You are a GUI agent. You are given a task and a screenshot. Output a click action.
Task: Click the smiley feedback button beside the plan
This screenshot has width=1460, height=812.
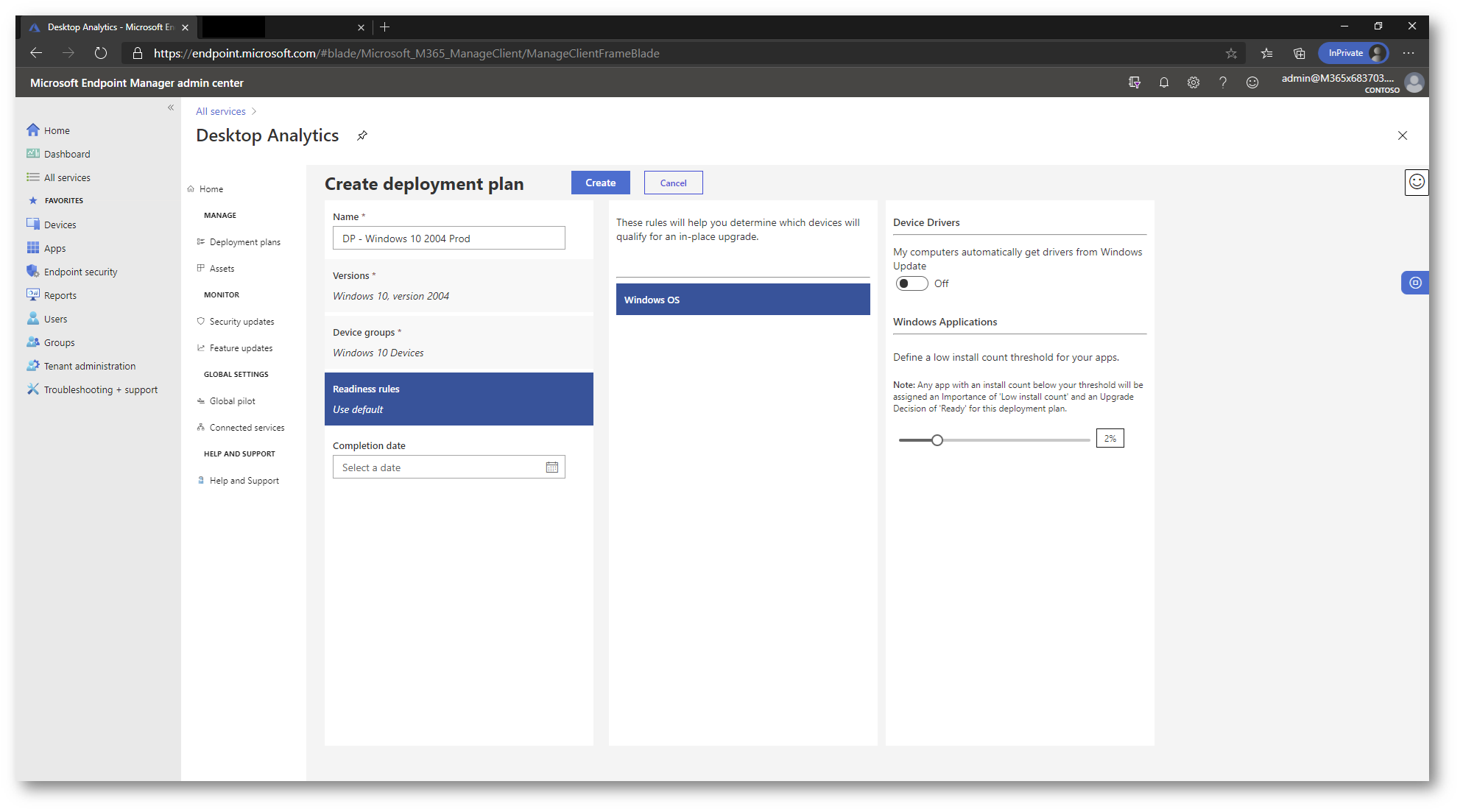coord(1417,182)
